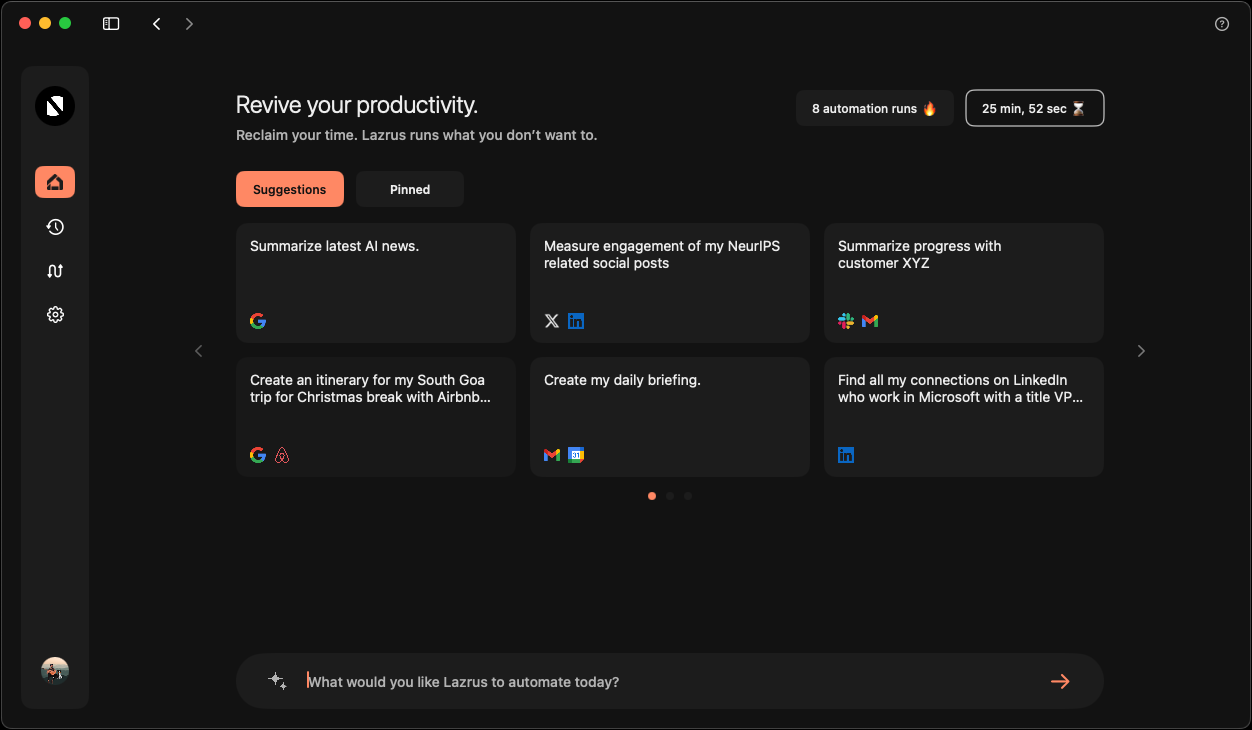Click the Lazrus logo icon
Screen dimensions: 1252x730
55,106
